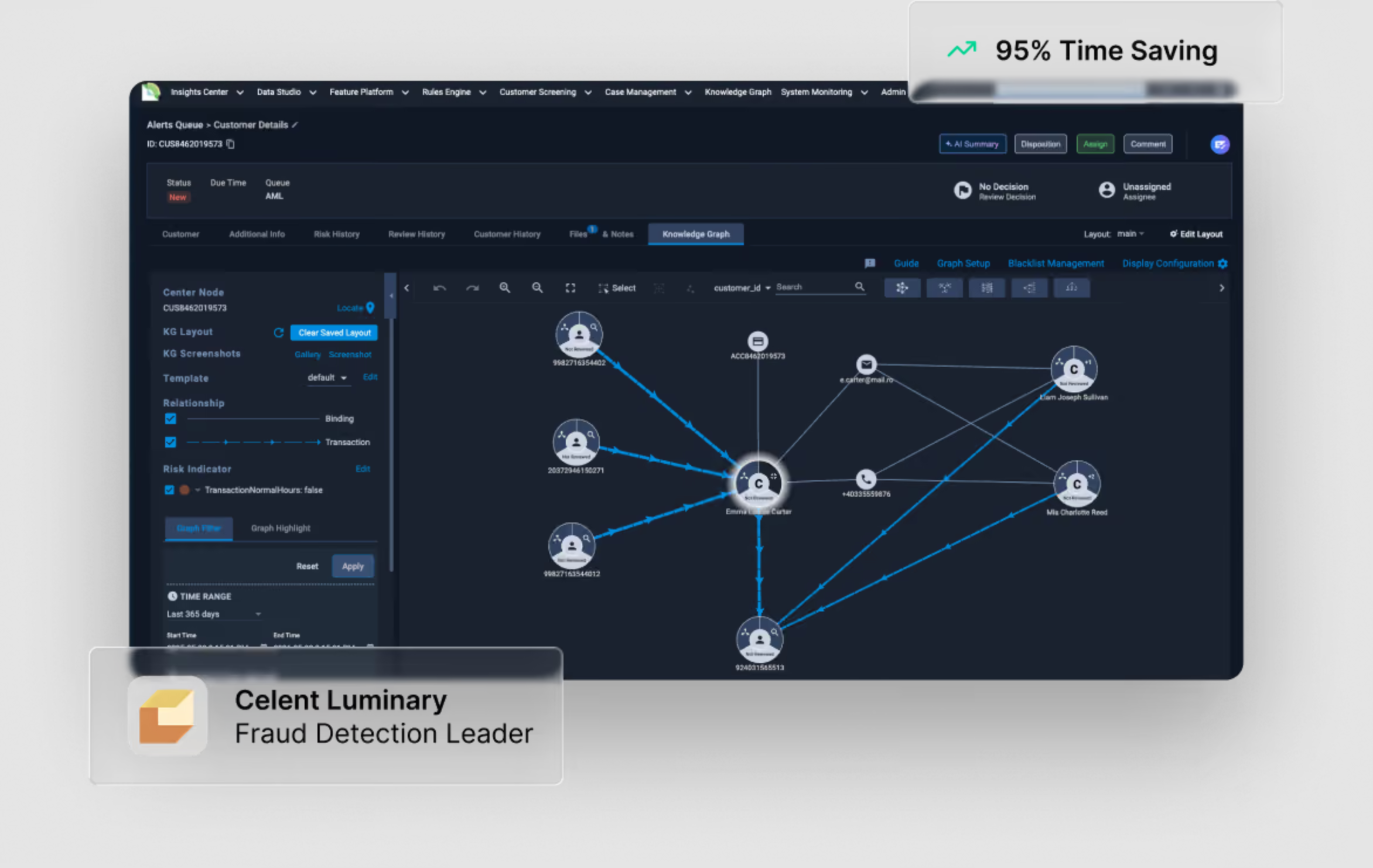Click the brown risk indicator color dot
The height and width of the screenshot is (868, 1373).
pos(184,490)
